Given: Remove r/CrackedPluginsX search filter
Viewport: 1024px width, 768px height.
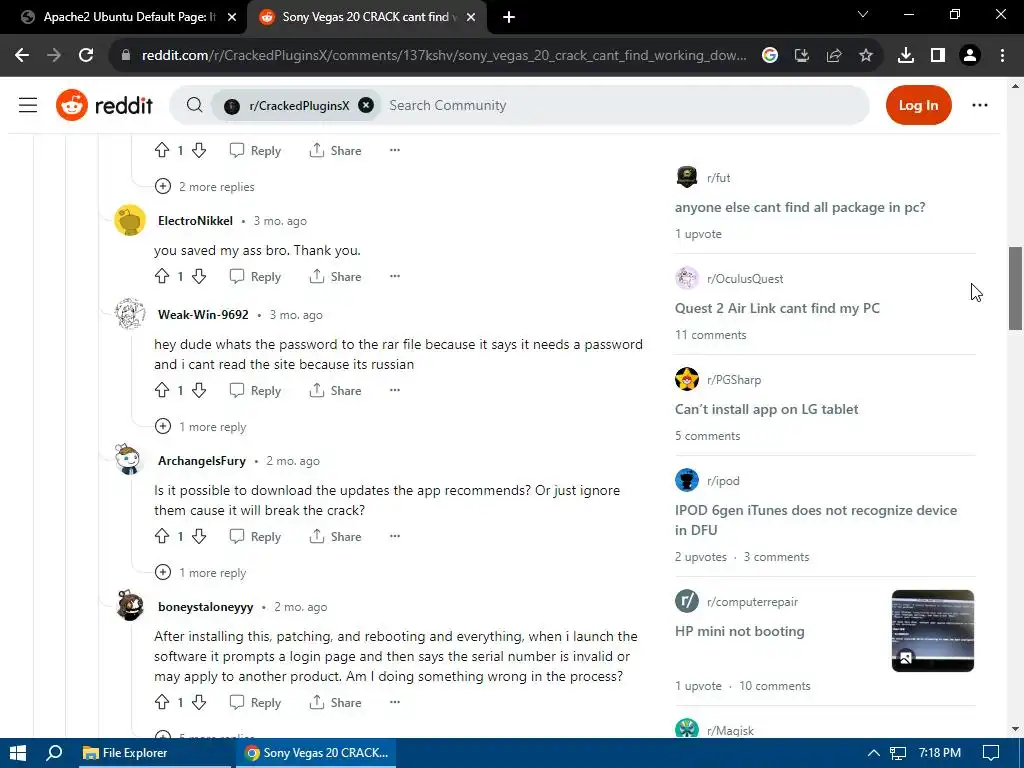Looking at the screenshot, I should [x=366, y=105].
